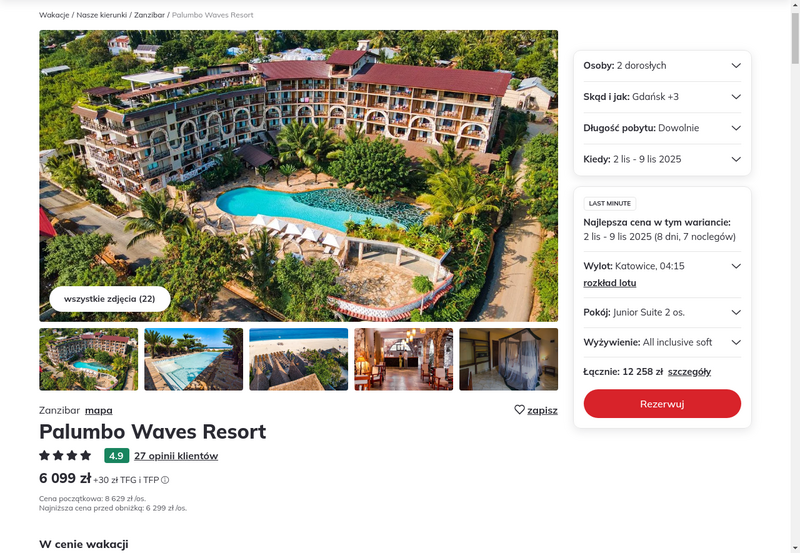This screenshot has height=553, width=800.
Task: Click the info icon next to TFG i TFP
Action: point(165,480)
